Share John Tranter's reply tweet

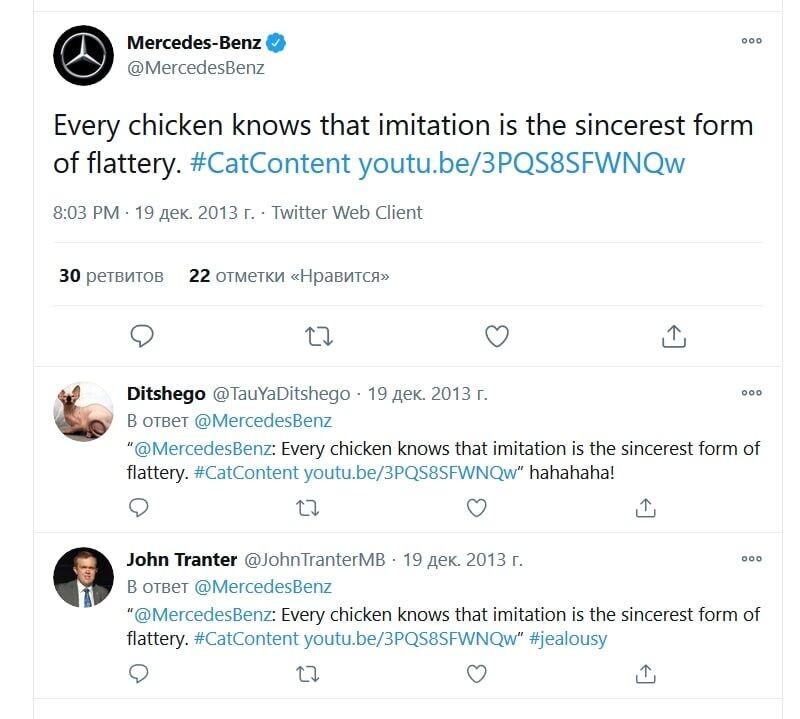[646, 674]
